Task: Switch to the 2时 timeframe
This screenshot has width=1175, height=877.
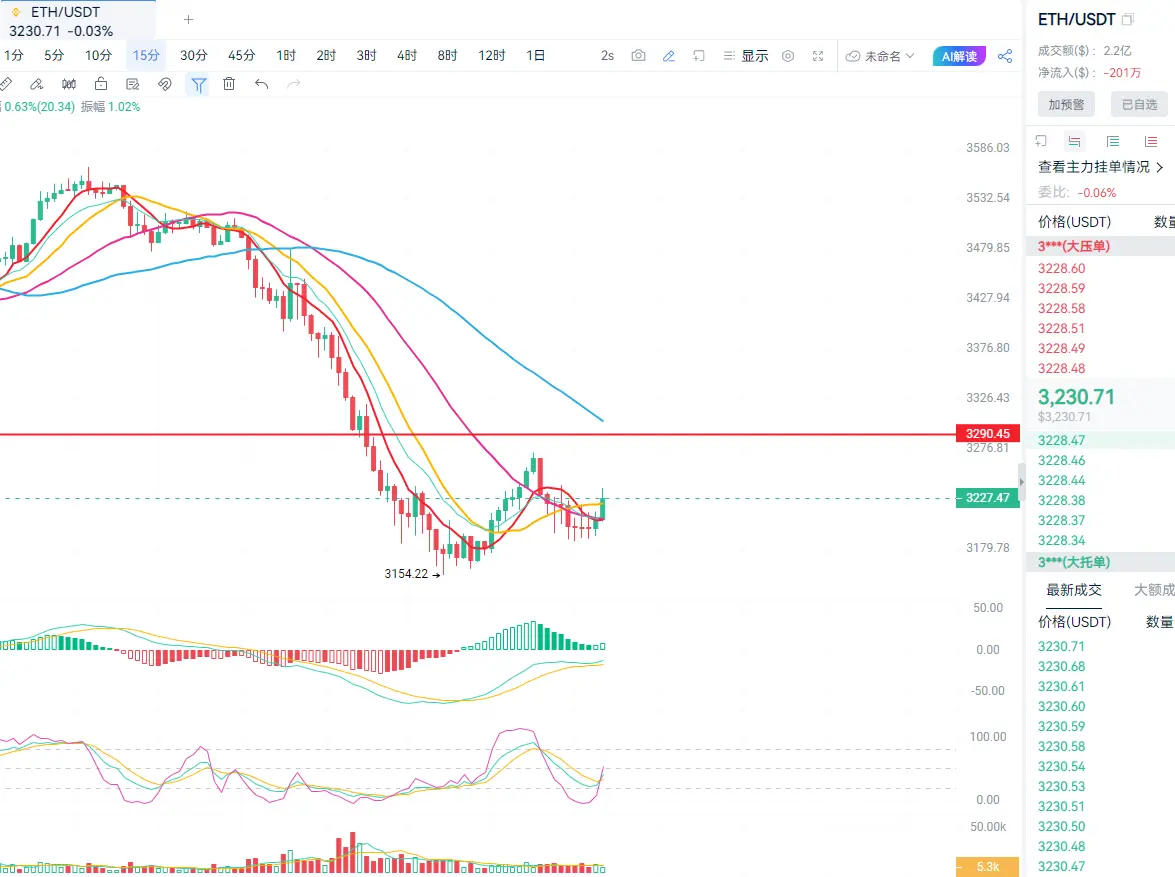Action: coord(326,55)
